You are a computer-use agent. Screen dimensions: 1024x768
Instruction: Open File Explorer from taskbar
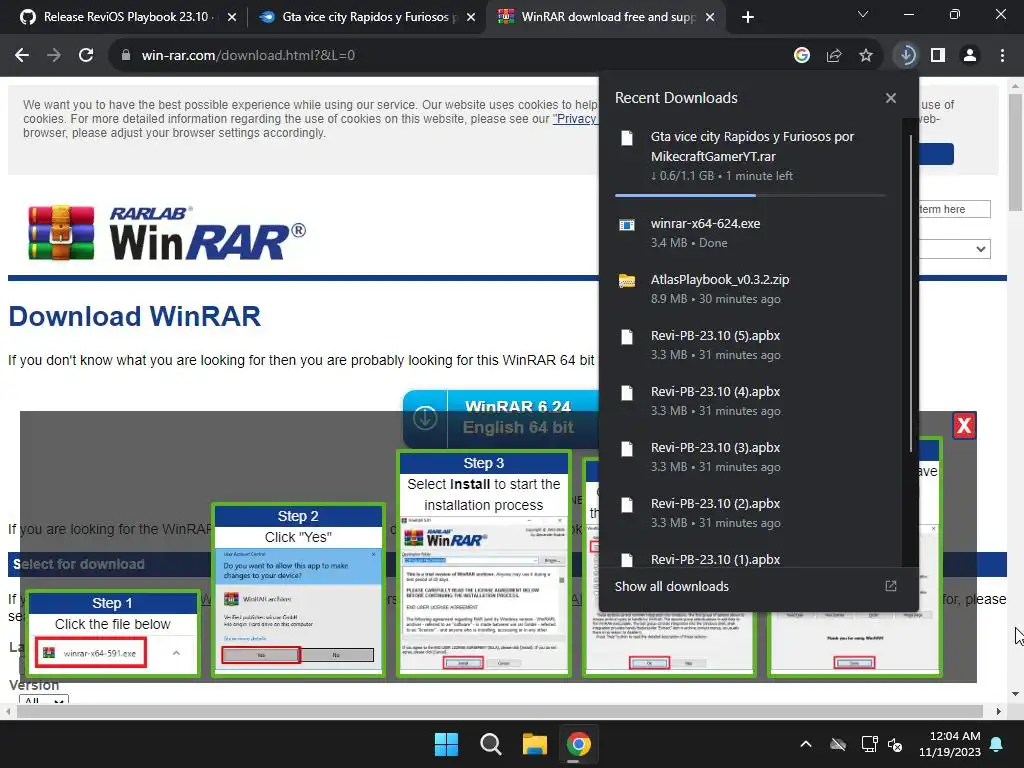click(x=534, y=744)
